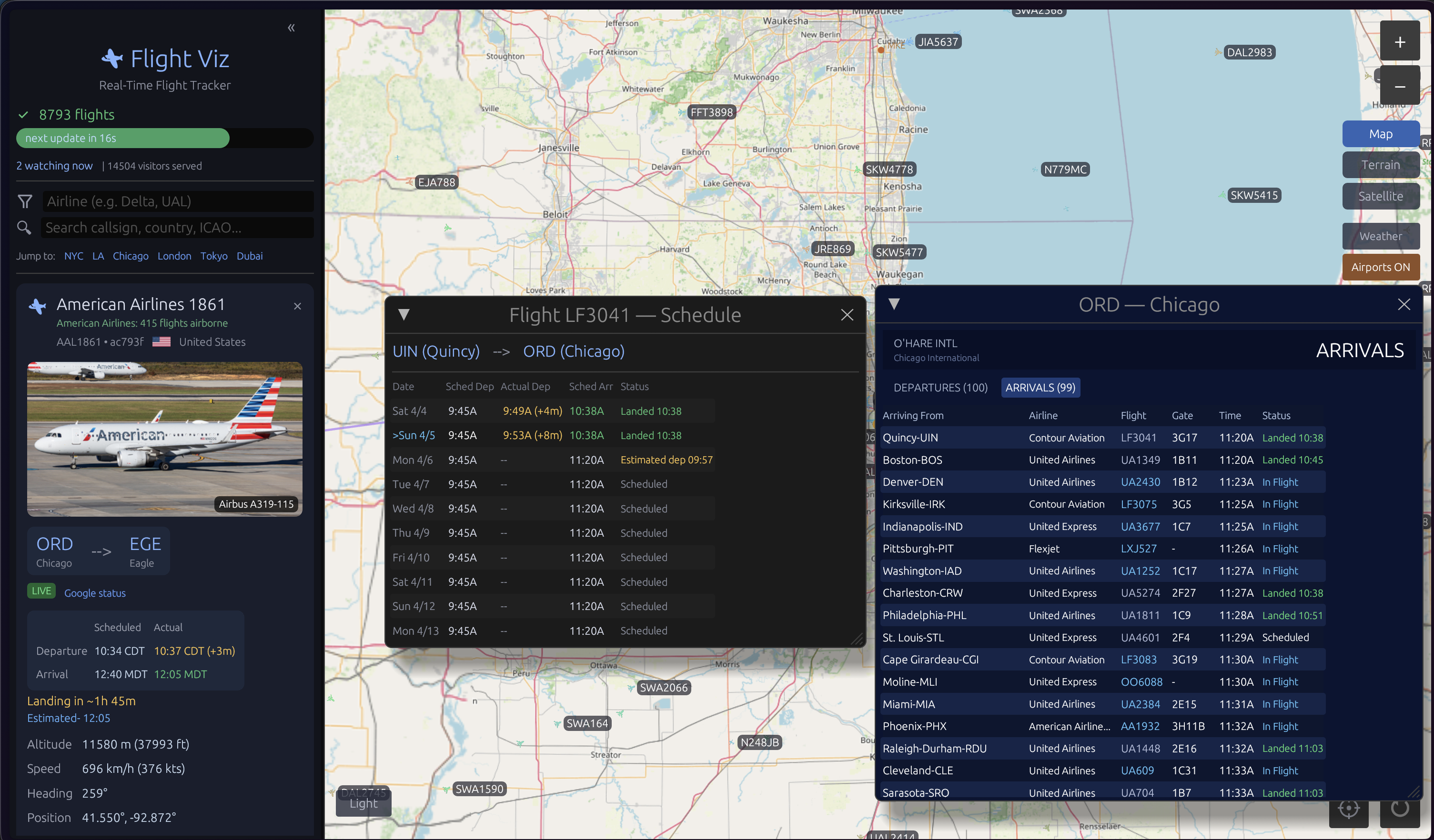Image resolution: width=1434 pixels, height=840 pixels.
Task: Switch to the DEPARTURES (100) tab
Action: 940,387
